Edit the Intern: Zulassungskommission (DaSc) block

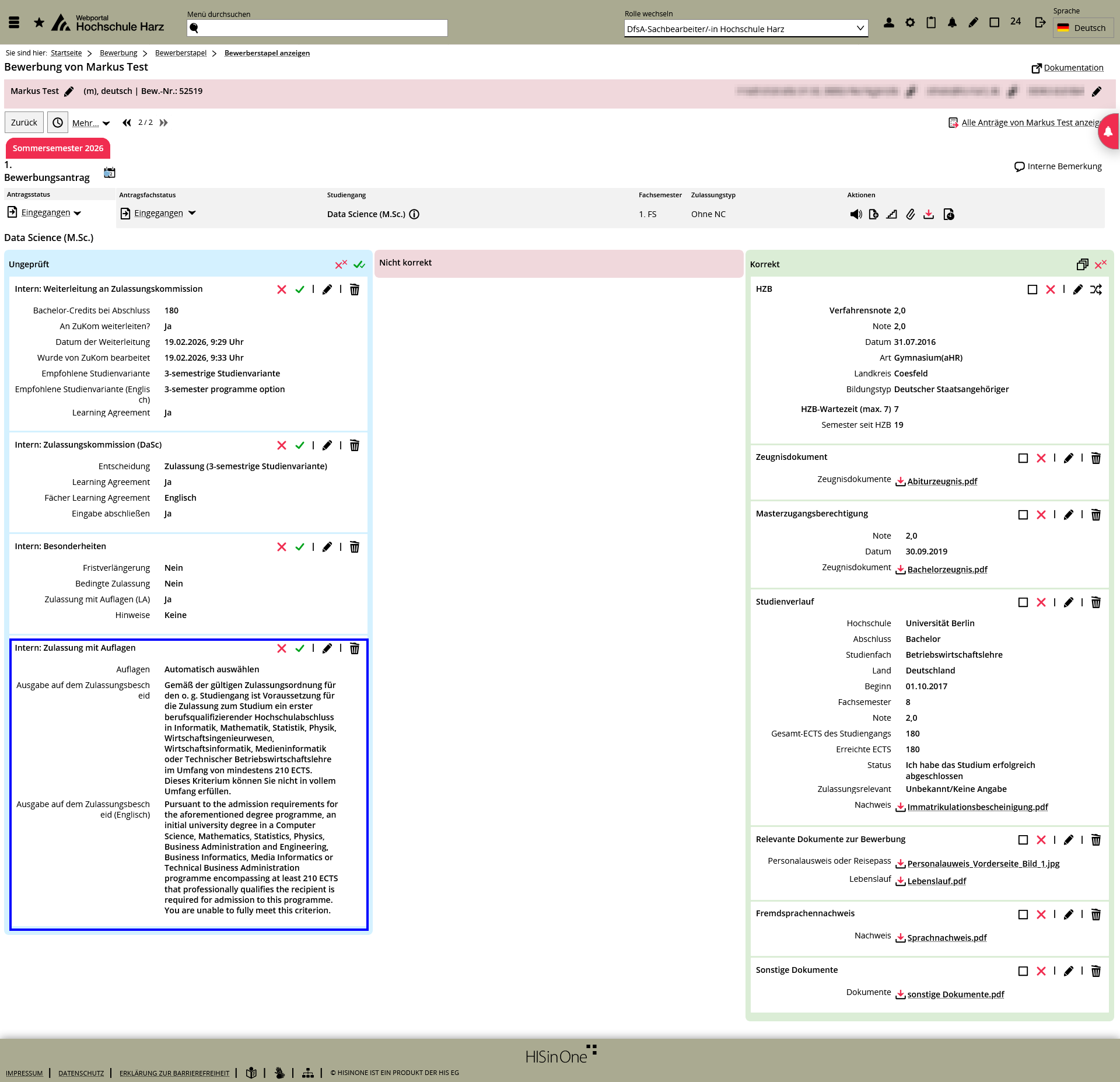click(327, 445)
